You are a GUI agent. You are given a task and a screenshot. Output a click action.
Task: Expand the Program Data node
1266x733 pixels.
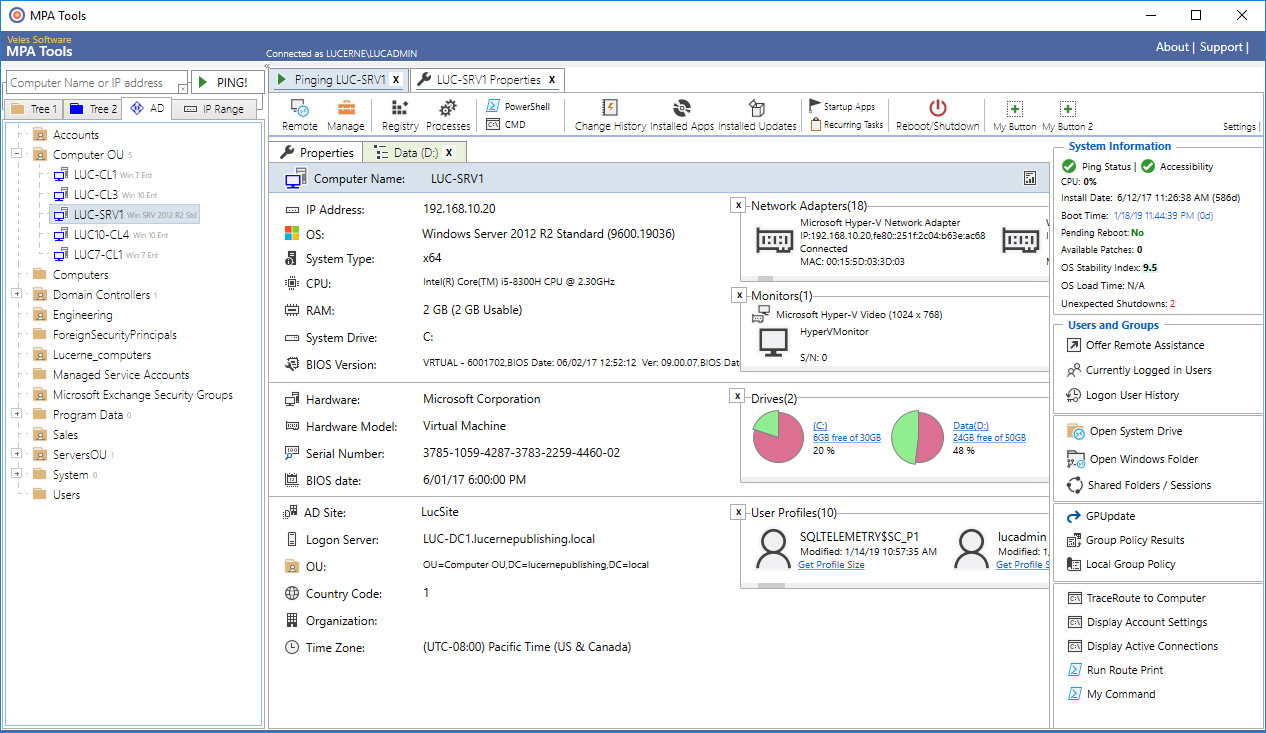click(x=17, y=414)
